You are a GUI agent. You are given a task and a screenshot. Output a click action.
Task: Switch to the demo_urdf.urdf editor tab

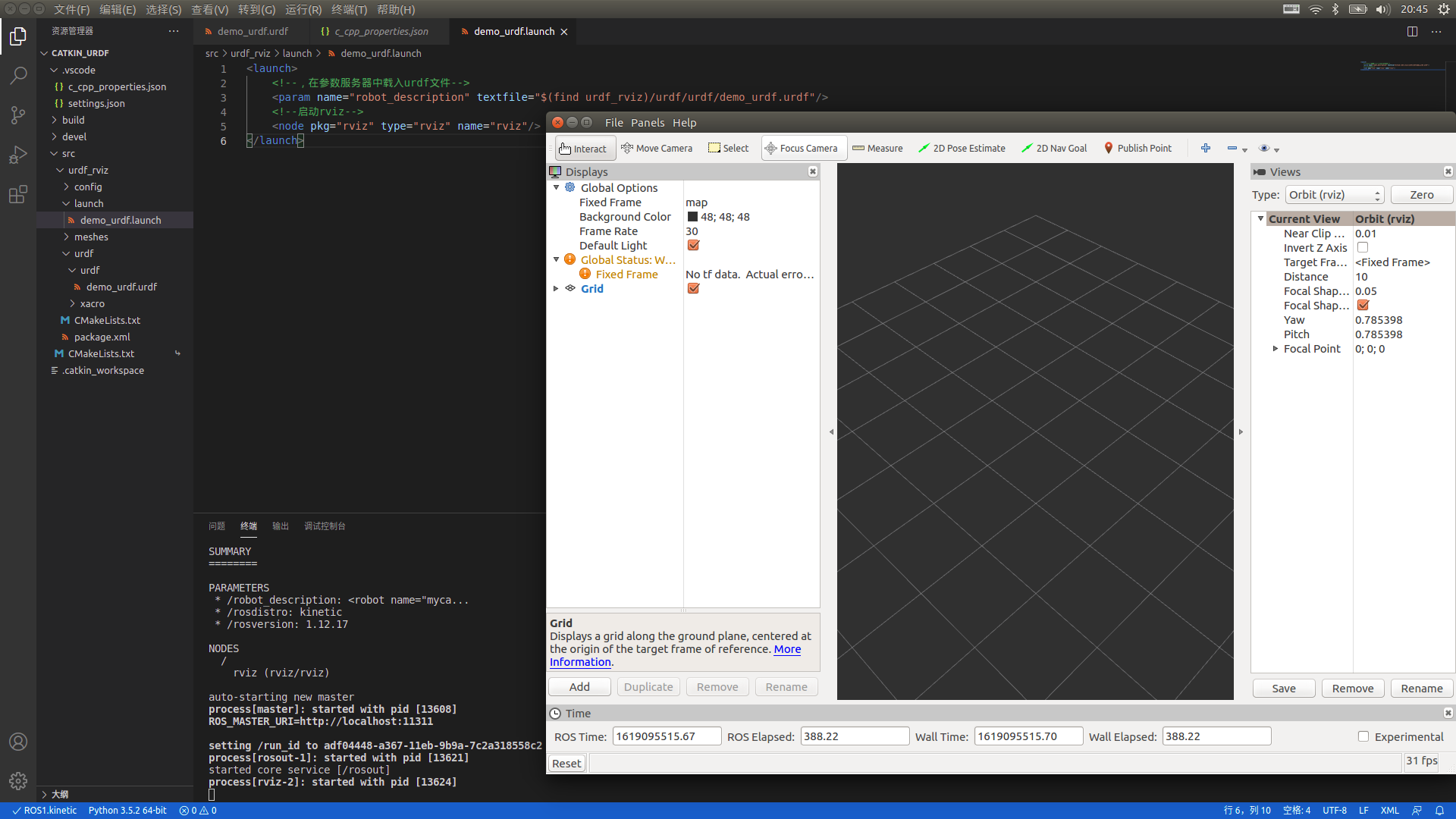253,31
